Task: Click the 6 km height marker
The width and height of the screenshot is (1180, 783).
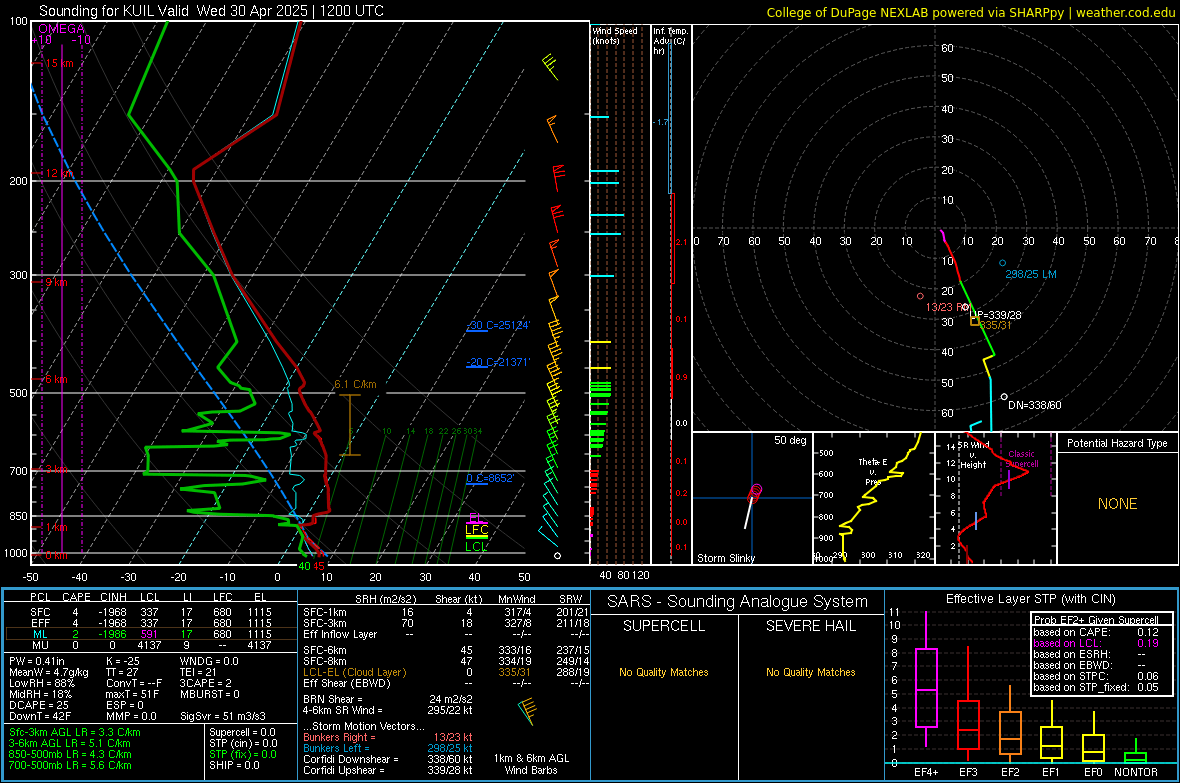Action: [56, 379]
